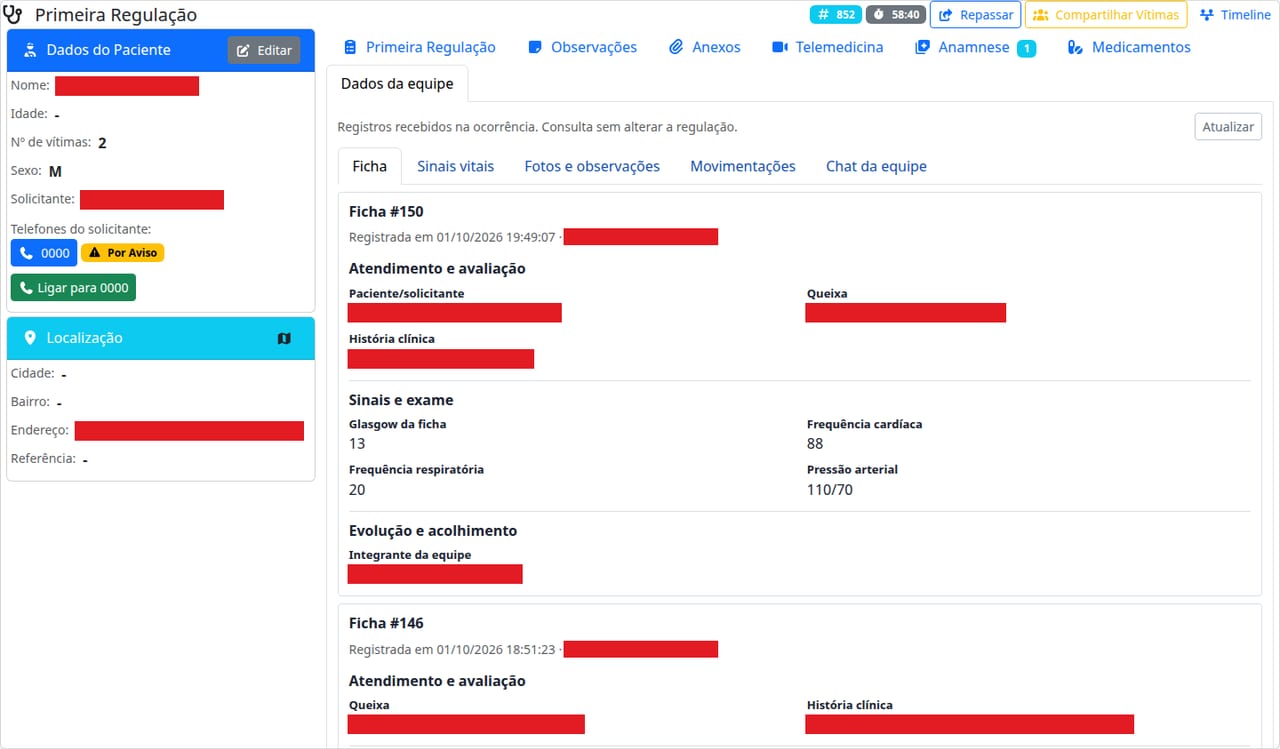Click the patient icon in Dados do Paciente
This screenshot has width=1280, height=749.
coord(31,50)
